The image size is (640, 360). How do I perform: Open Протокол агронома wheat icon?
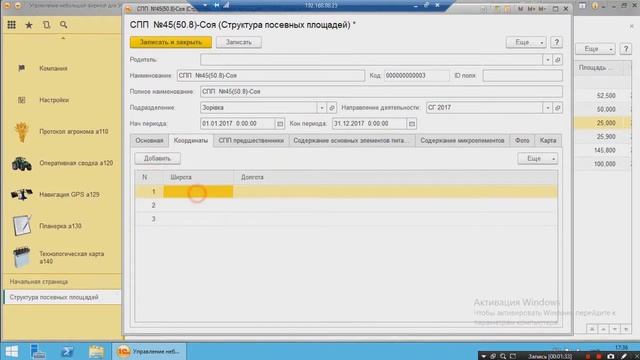pyautogui.click(x=22, y=132)
